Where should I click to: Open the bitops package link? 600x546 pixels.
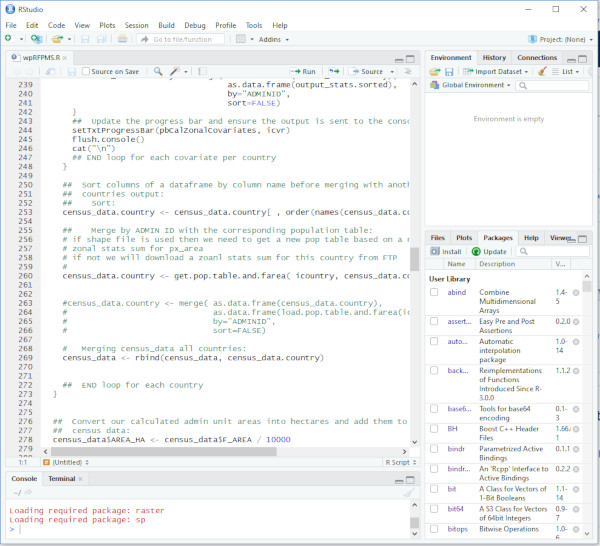458,529
